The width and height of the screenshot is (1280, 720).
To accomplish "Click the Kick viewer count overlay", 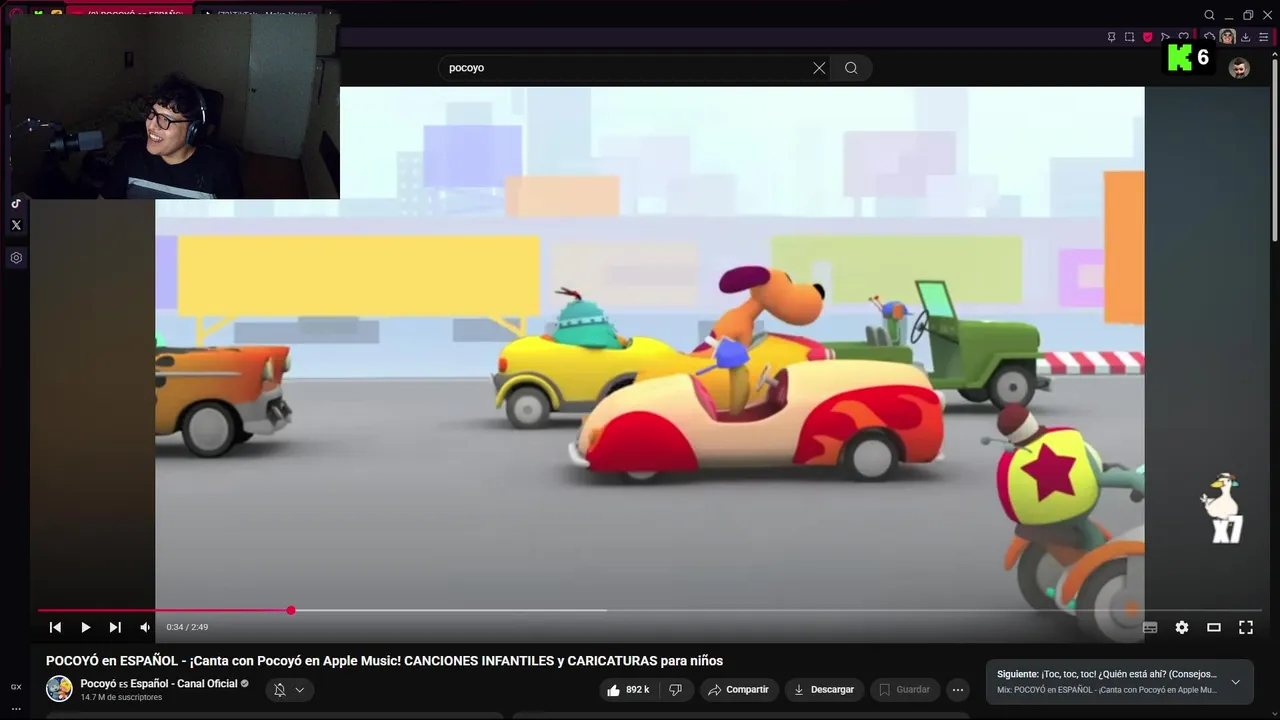I will (1190, 58).
